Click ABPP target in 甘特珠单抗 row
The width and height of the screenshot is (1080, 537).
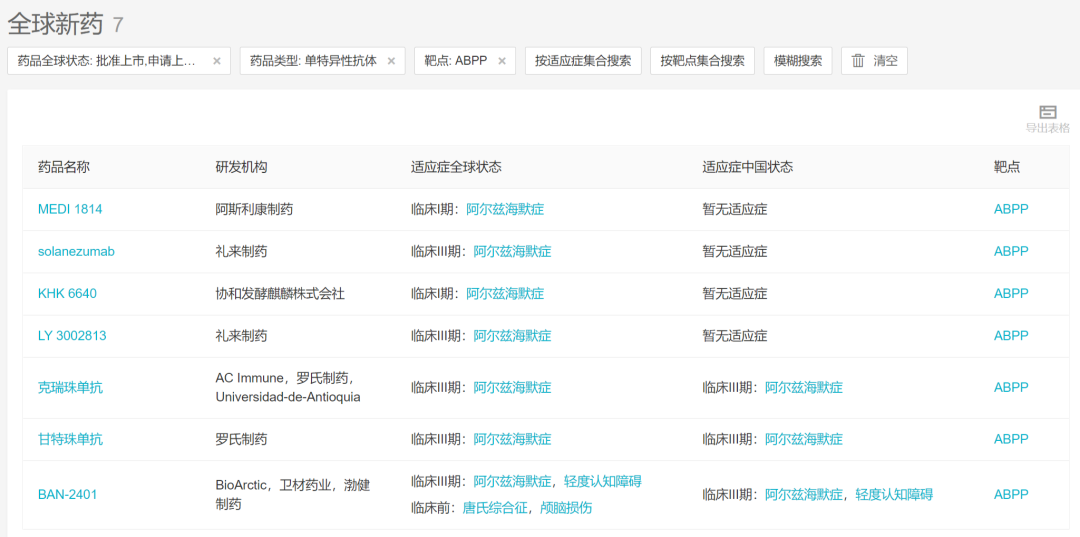click(x=1011, y=439)
